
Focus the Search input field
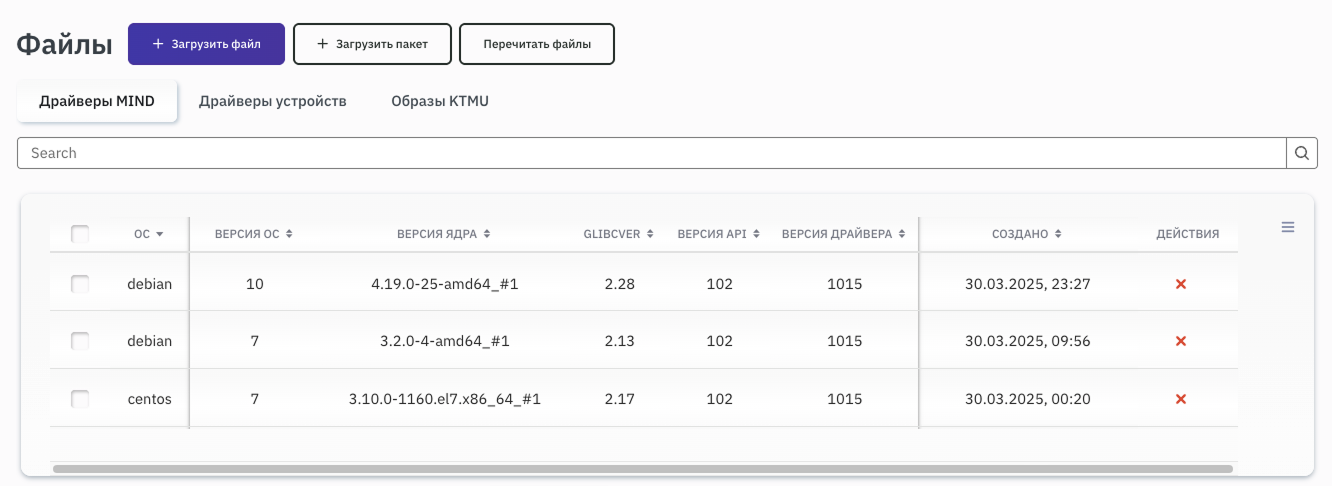pyautogui.click(x=650, y=153)
